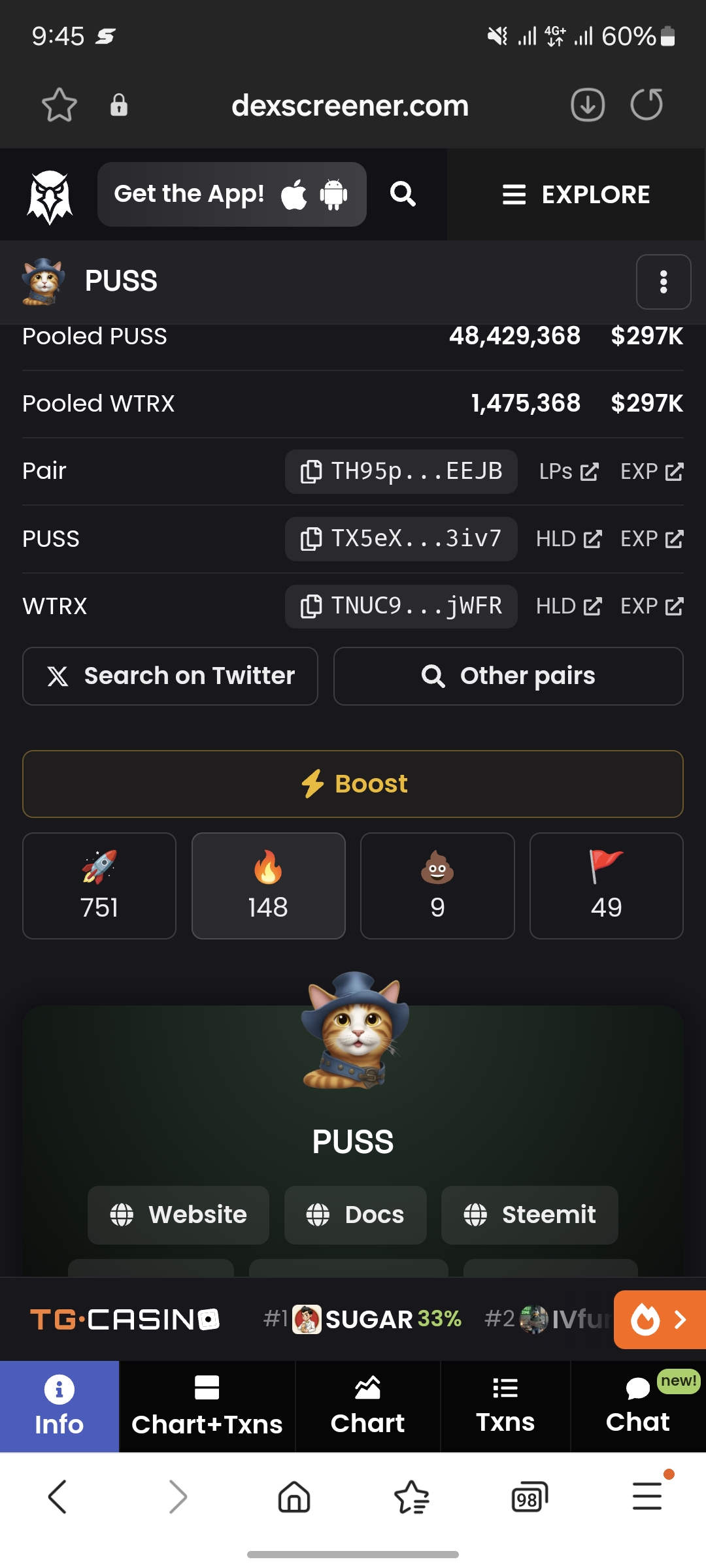Expand the trending fire arrow button
The image size is (706, 1568).
tap(660, 1319)
